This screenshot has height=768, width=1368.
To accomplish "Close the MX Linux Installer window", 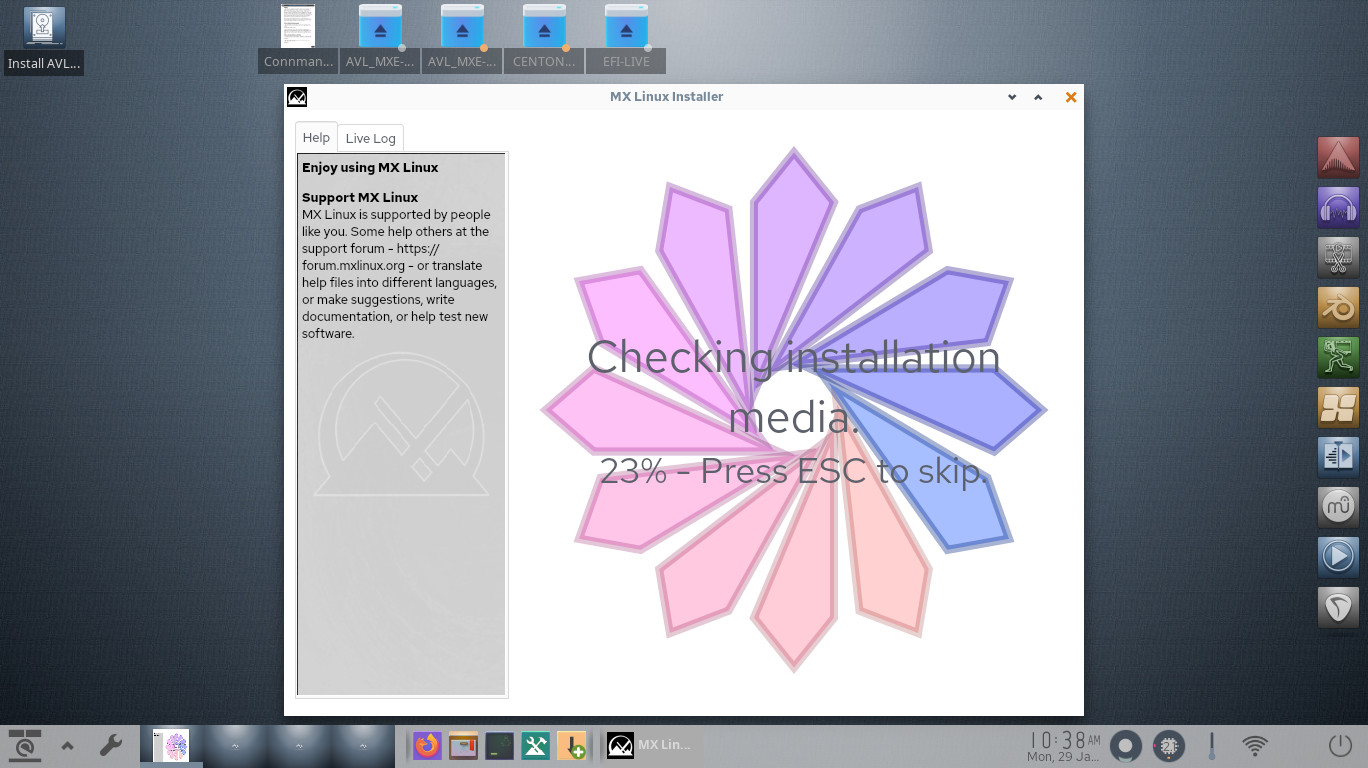I will tap(1071, 97).
